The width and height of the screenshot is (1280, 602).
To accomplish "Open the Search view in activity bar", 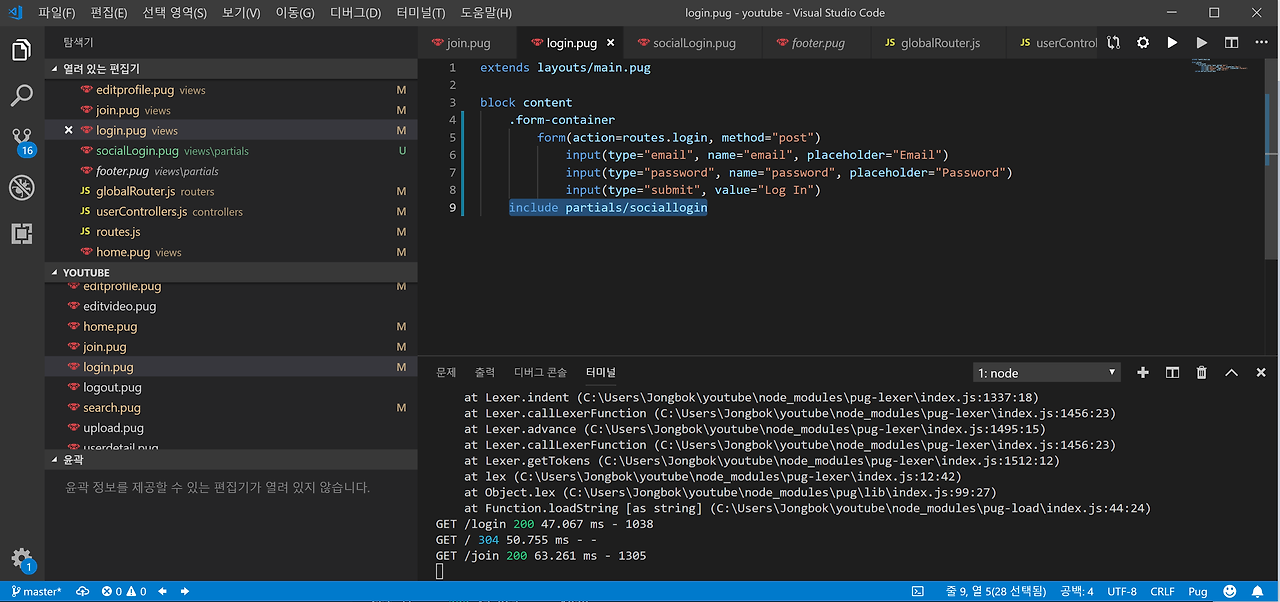I will tap(21, 96).
